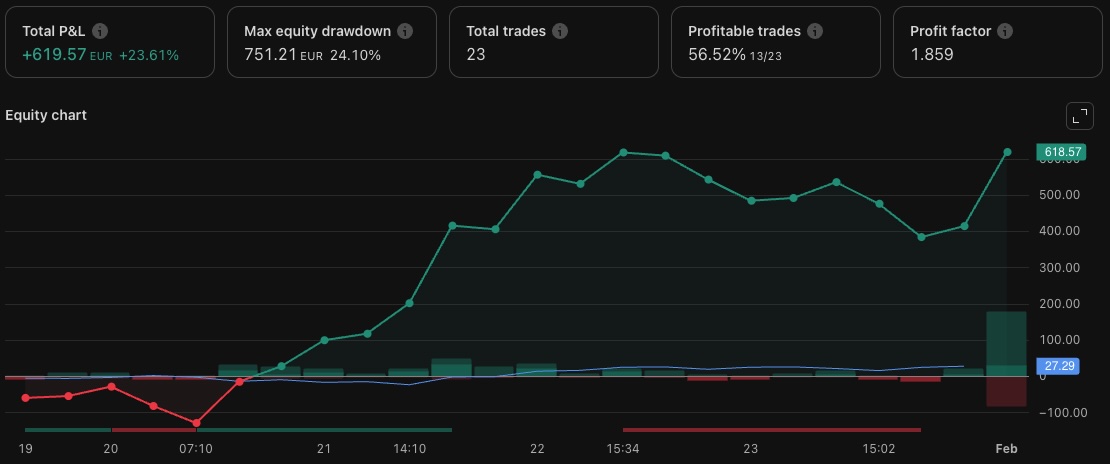
Task: Click the green 618.57 equity price label
Action: pos(1061,152)
